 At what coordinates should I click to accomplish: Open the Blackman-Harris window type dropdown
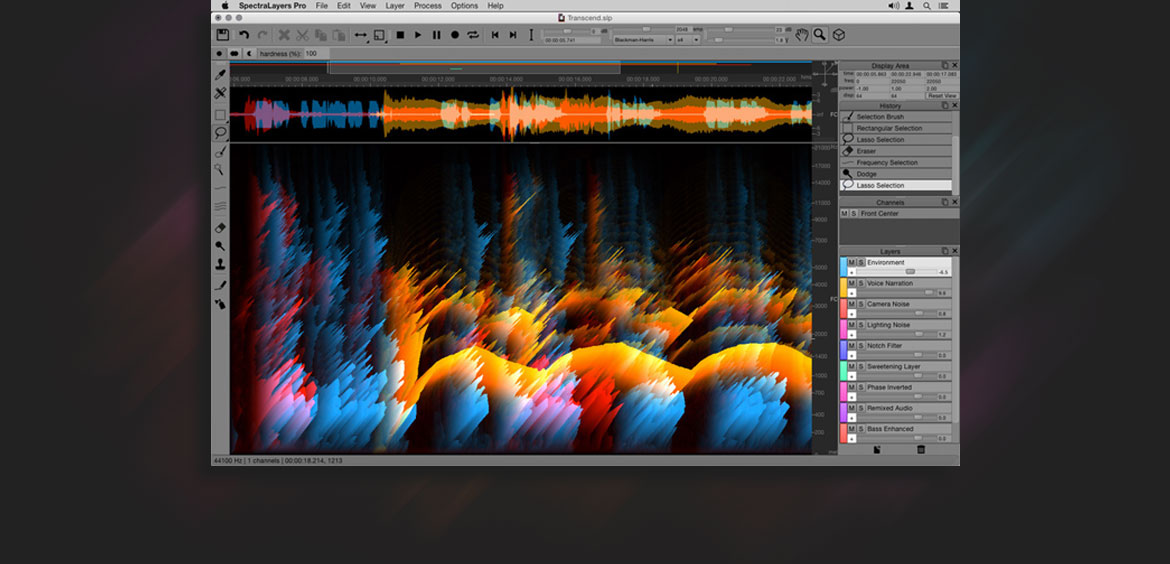(642, 40)
